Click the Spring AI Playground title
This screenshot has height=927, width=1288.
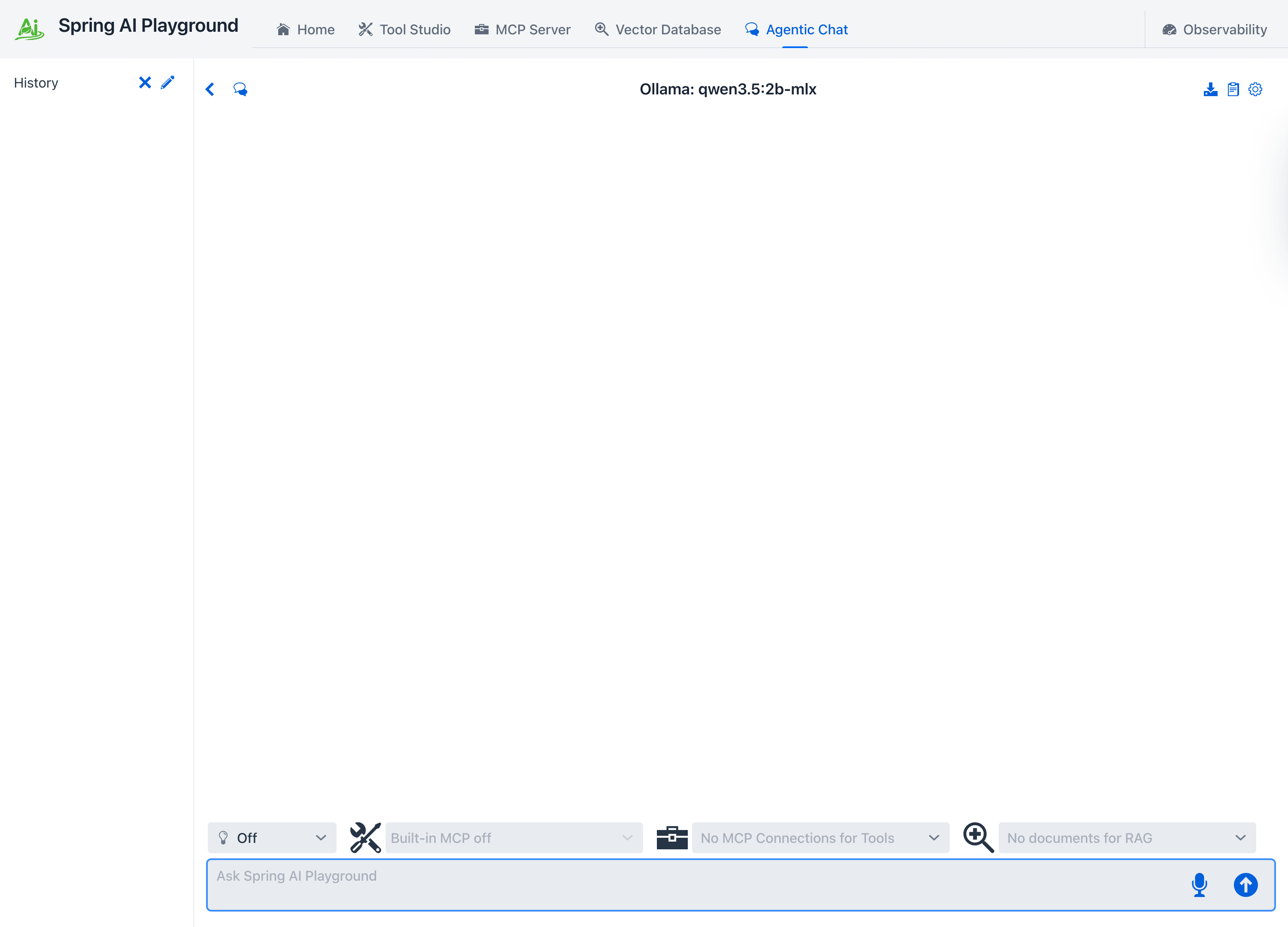pyautogui.click(x=148, y=26)
